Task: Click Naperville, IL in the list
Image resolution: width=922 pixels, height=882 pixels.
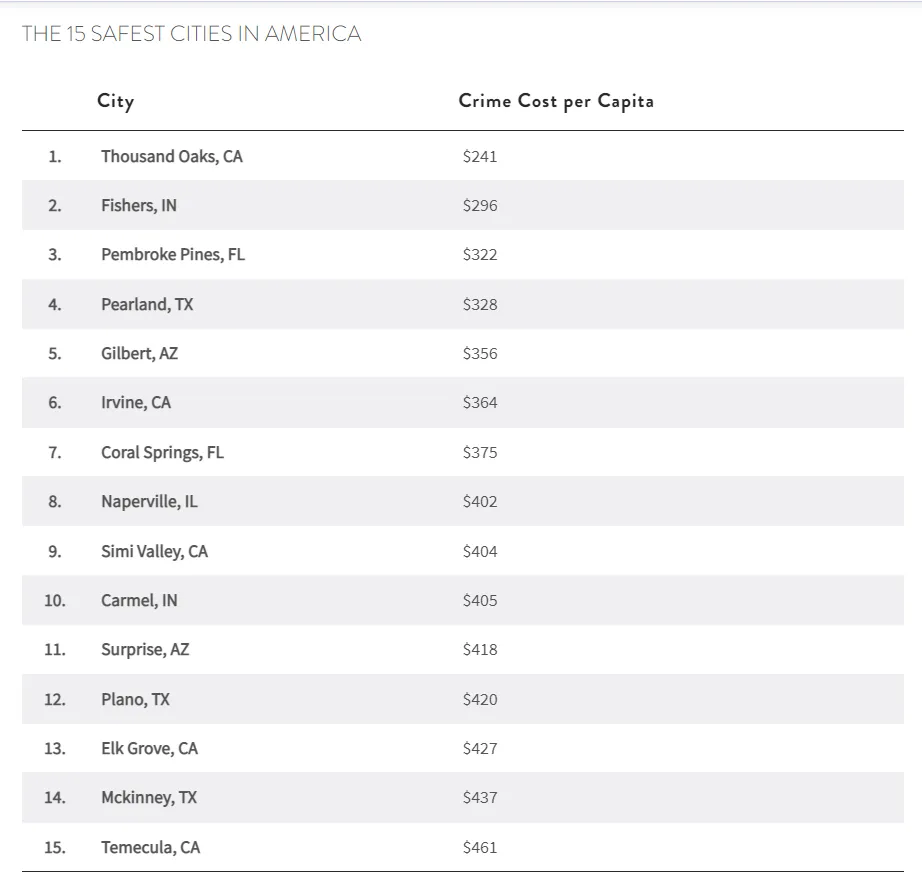Action: [x=149, y=501]
